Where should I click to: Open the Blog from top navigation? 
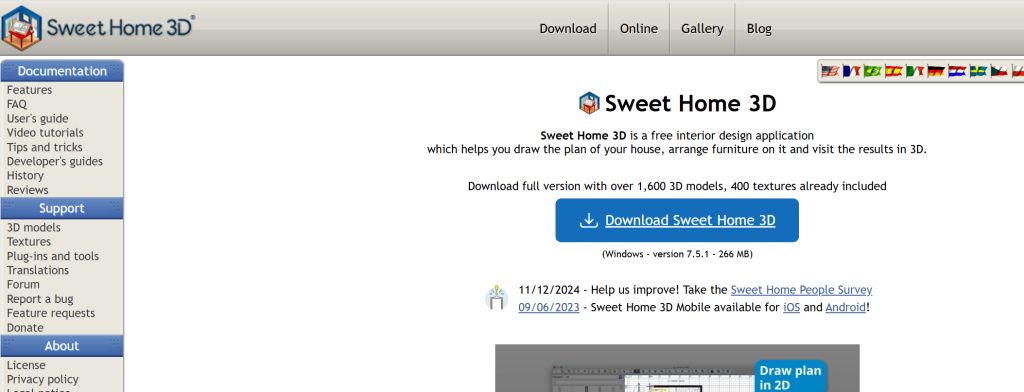759,29
